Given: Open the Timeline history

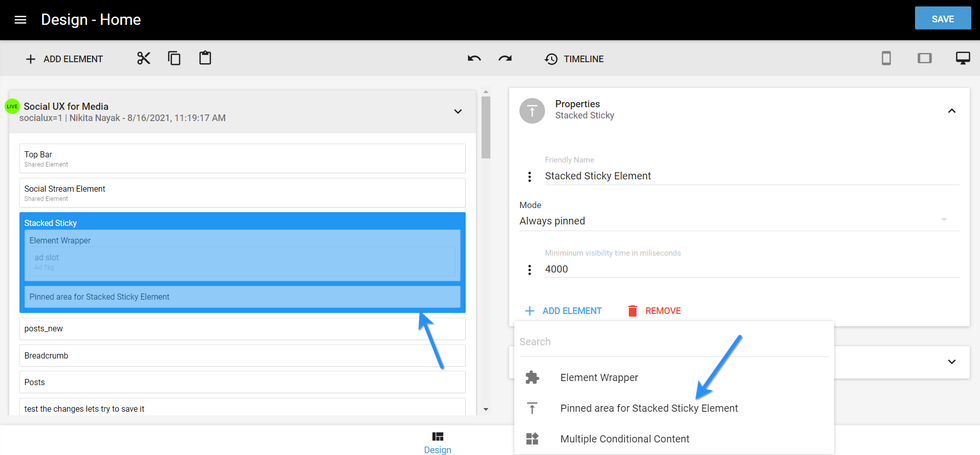Looking at the screenshot, I should click(x=574, y=59).
